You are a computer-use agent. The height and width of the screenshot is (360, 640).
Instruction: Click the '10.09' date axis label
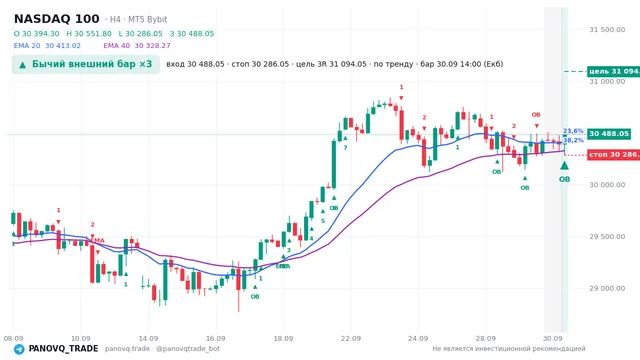pyautogui.click(x=80, y=338)
